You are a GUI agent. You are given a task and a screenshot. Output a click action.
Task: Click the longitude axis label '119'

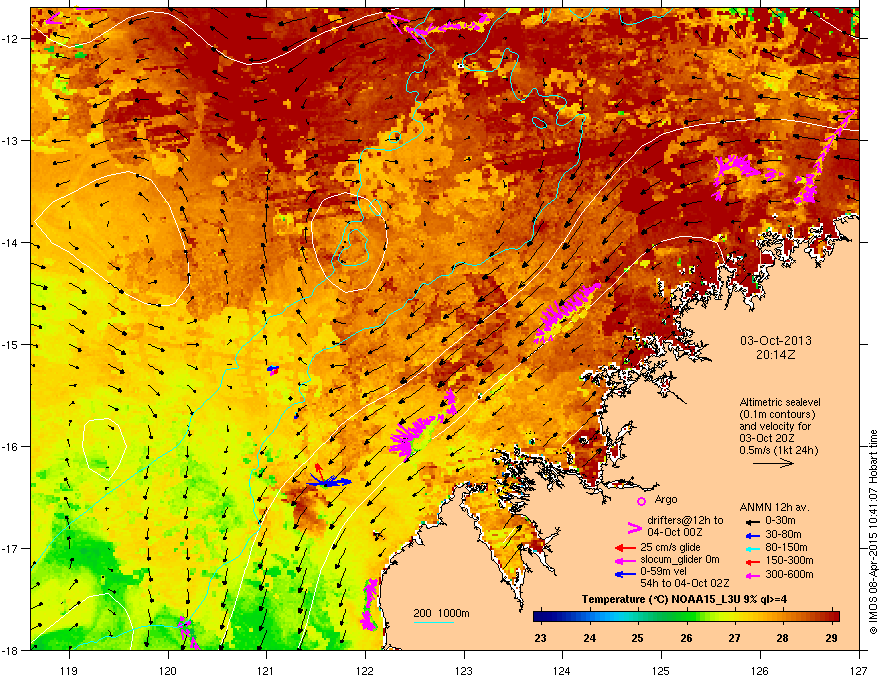pyautogui.click(x=69, y=670)
